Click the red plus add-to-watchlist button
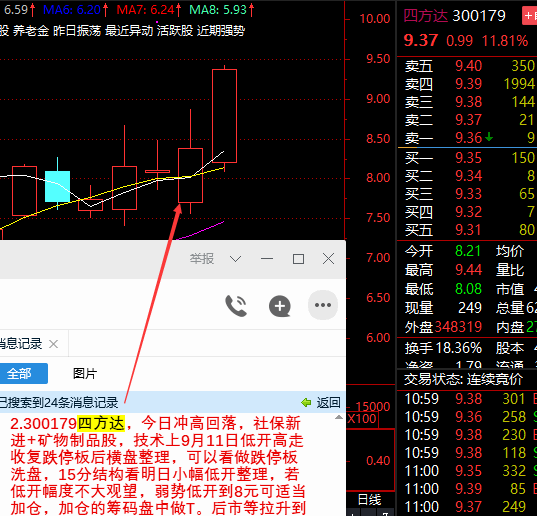 coord(529,16)
